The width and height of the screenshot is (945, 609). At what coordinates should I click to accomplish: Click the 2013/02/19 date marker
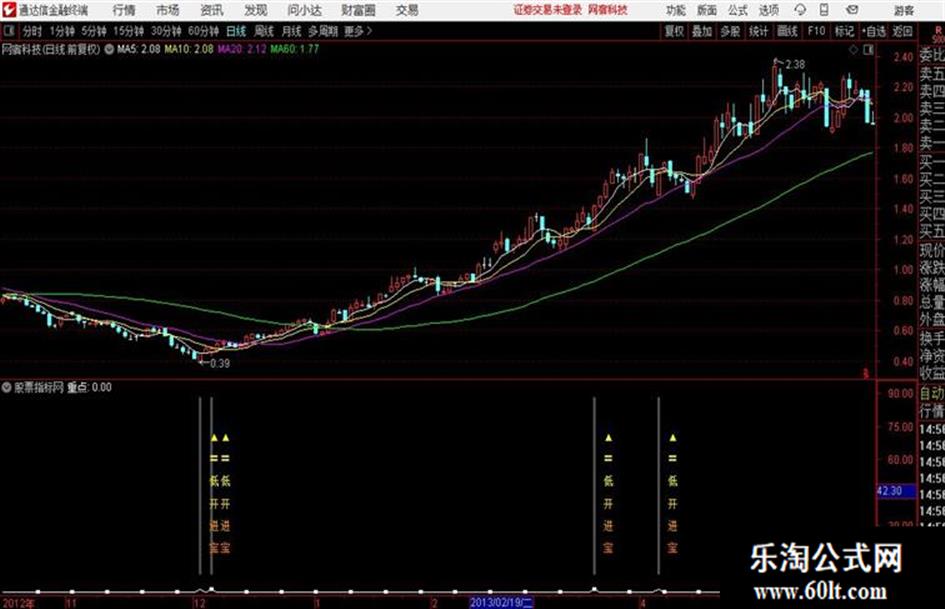pyautogui.click(x=501, y=603)
